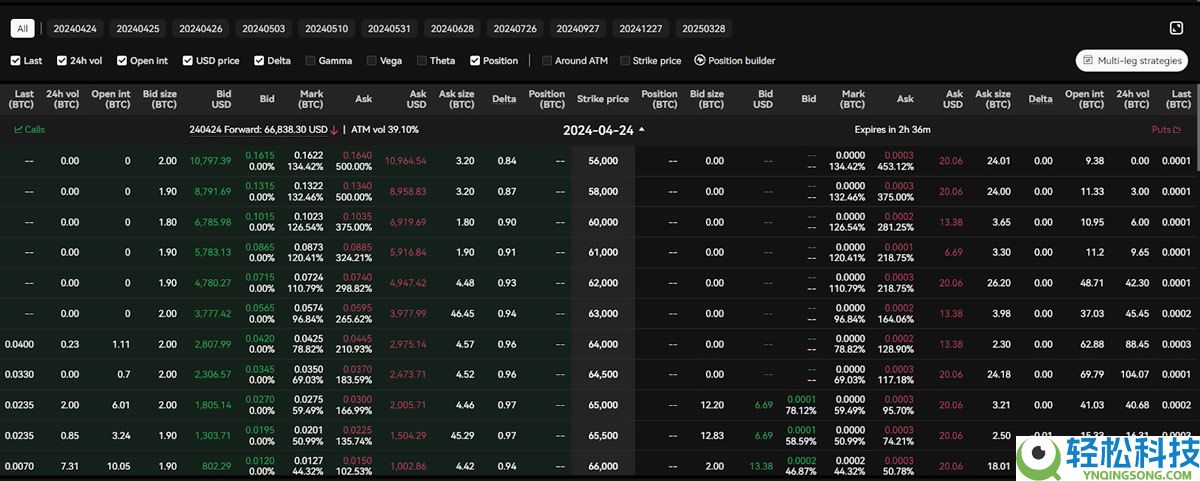Enable the Theta column checkbox

coord(422,61)
